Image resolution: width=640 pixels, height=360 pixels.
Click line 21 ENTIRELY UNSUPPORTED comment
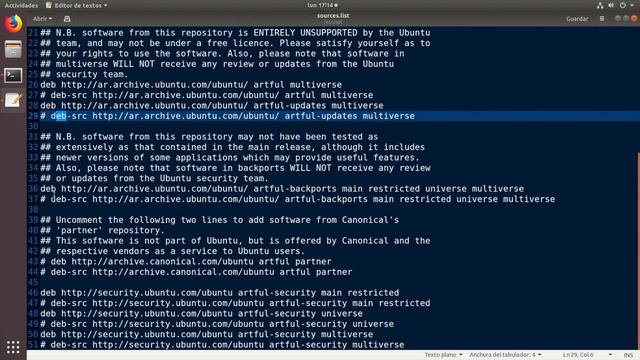pyautogui.click(x=235, y=33)
